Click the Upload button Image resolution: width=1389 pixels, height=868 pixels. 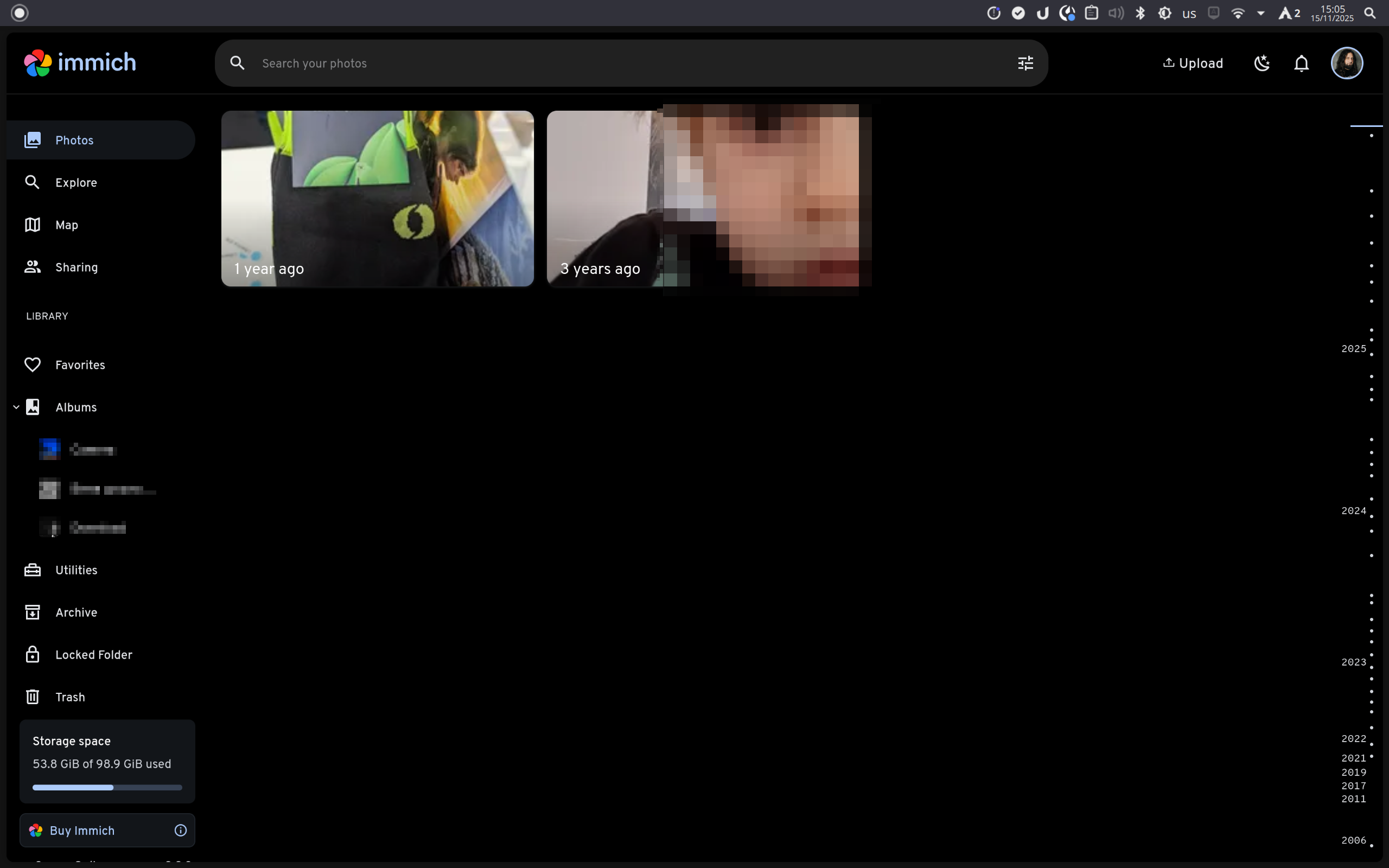[1193, 63]
